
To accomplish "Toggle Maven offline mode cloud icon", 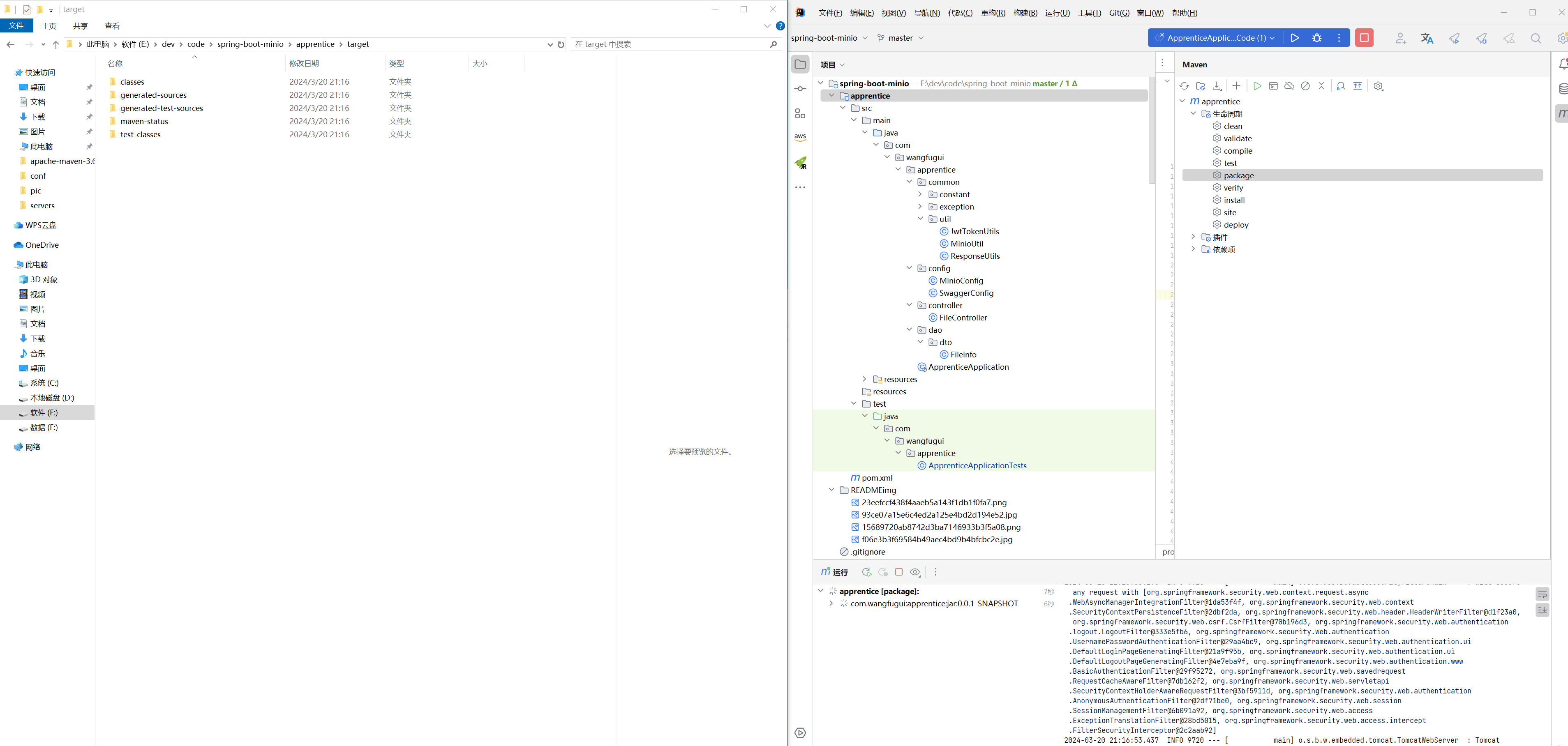I will pyautogui.click(x=1289, y=86).
